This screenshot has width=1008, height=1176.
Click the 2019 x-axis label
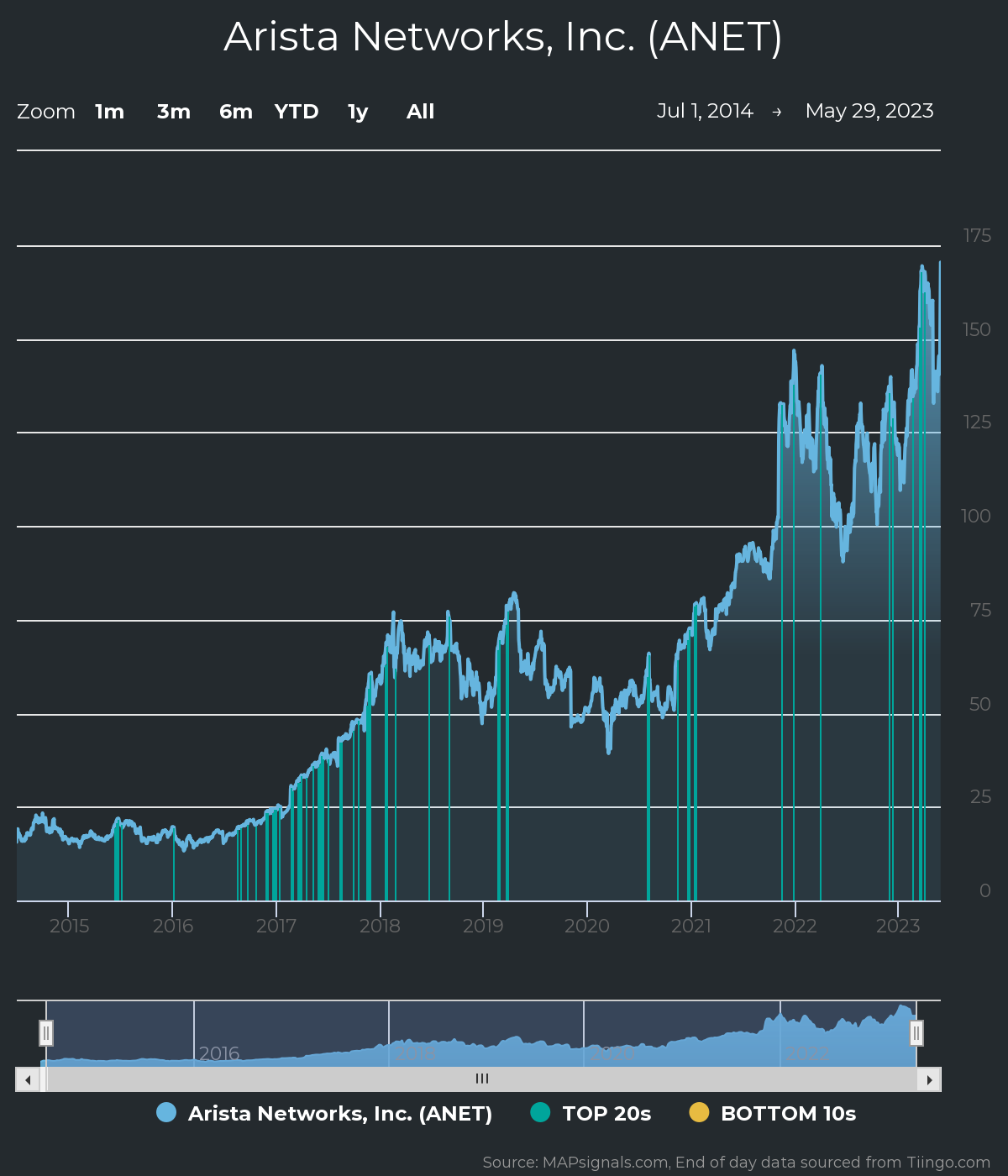pos(483,926)
